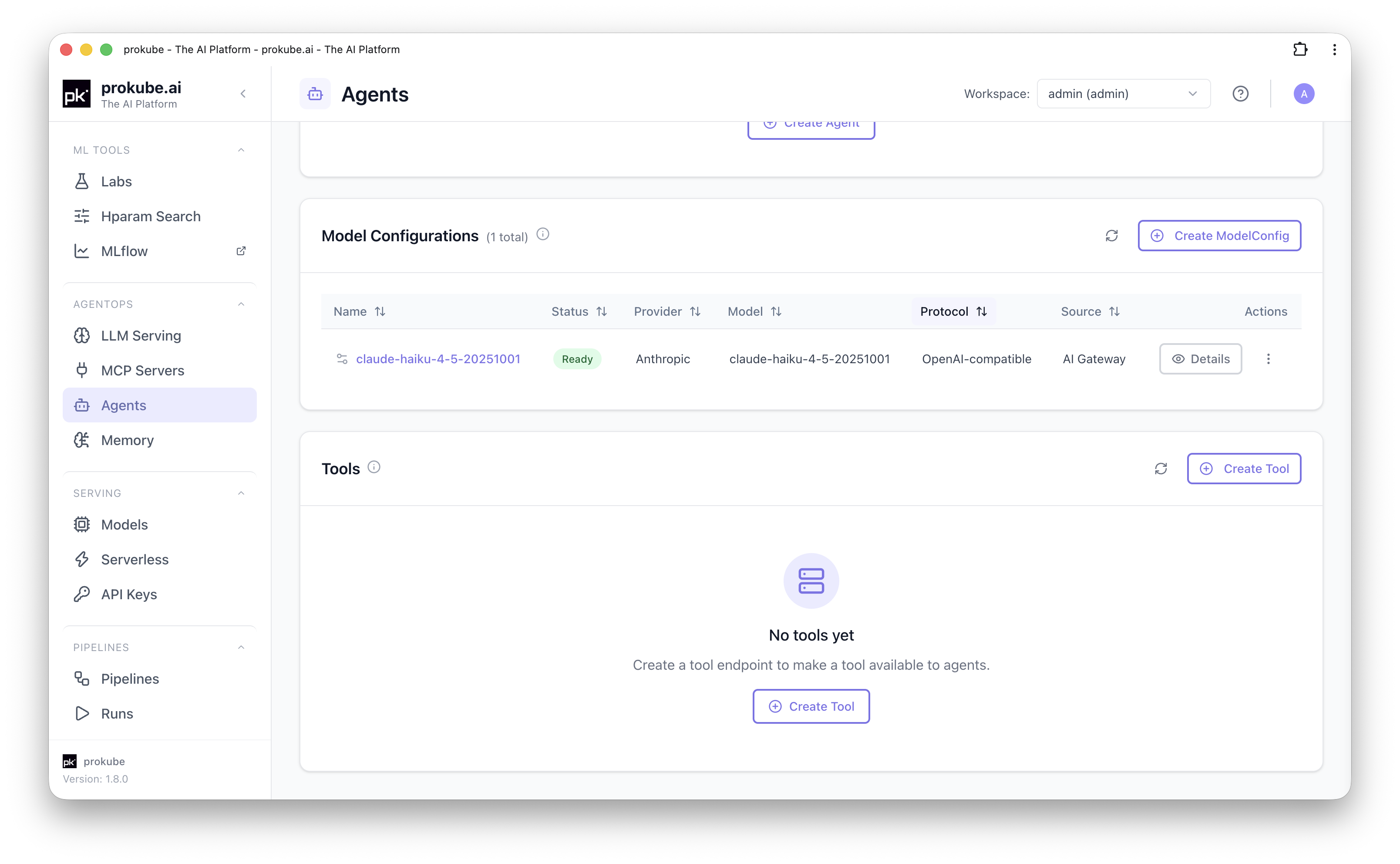This screenshot has width=1400, height=864.
Task: Collapse the AGENTOPS section
Action: pyautogui.click(x=241, y=304)
